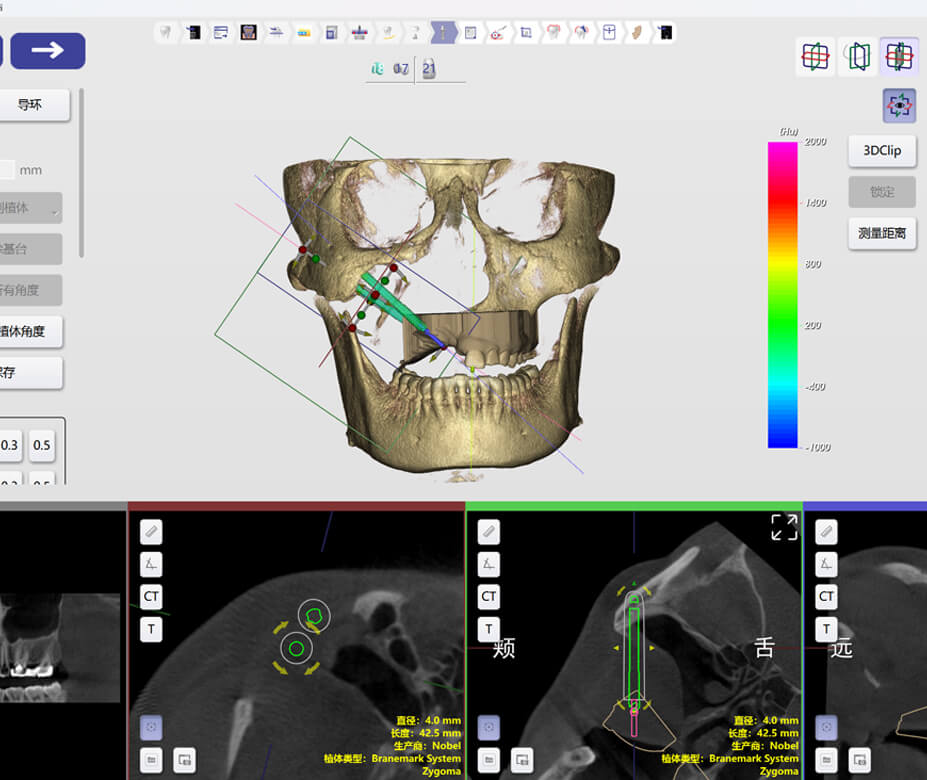Click the CT button in red-bordered view
This screenshot has width=927, height=780.
pos(151,597)
